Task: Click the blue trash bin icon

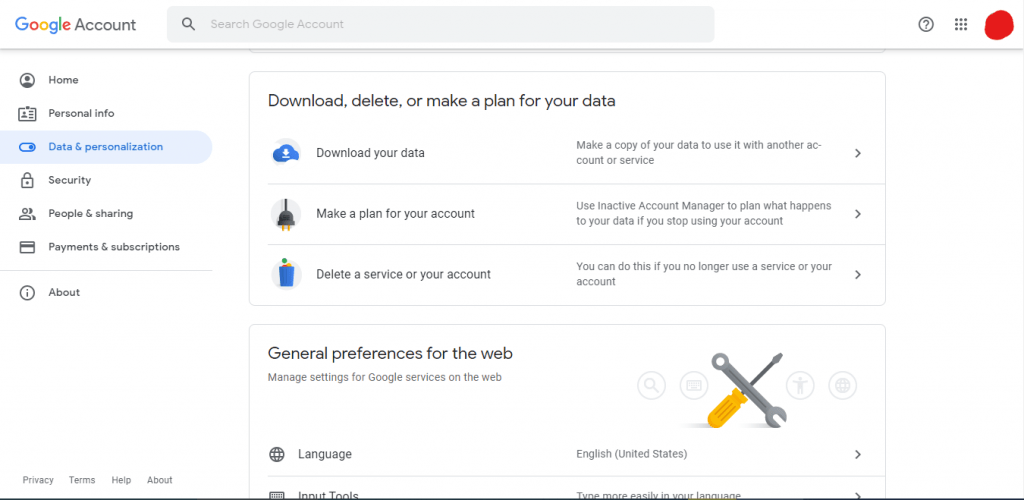Action: point(285,274)
